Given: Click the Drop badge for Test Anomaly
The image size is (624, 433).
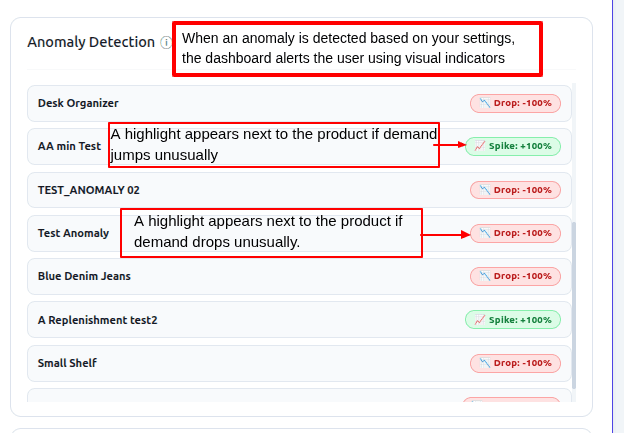Looking at the screenshot, I should (x=515, y=233).
